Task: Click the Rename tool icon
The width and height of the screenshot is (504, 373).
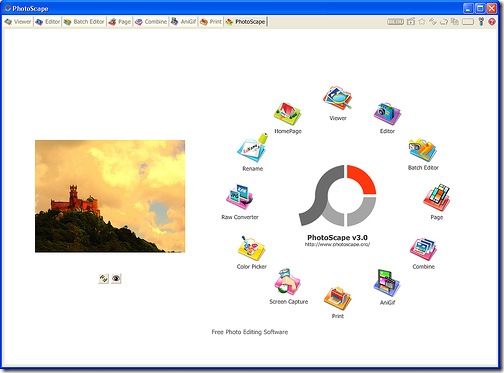Action: click(x=253, y=149)
